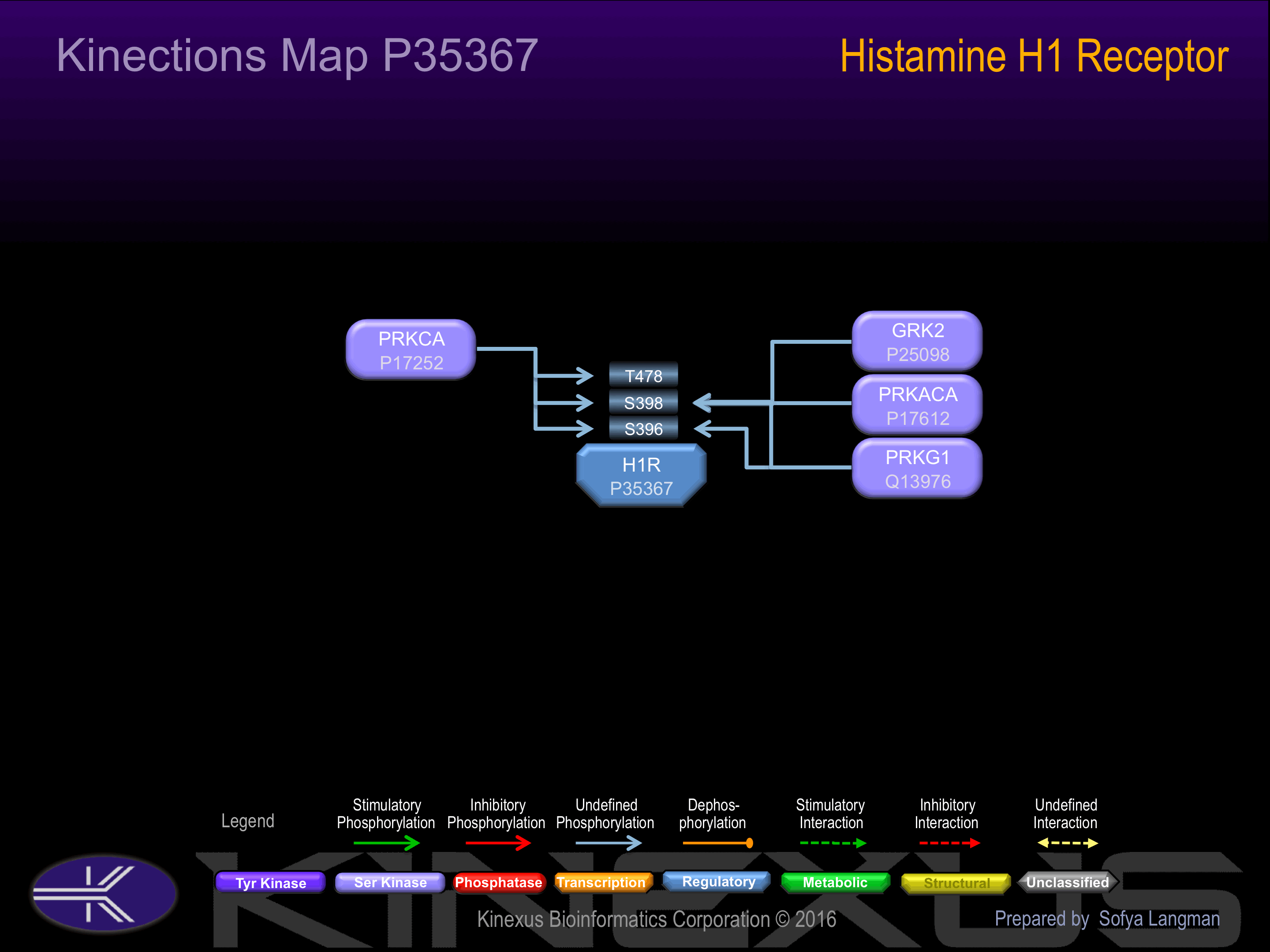Click the red Phosphatase legend swatch
The height and width of the screenshot is (952, 1270).
[x=498, y=882]
